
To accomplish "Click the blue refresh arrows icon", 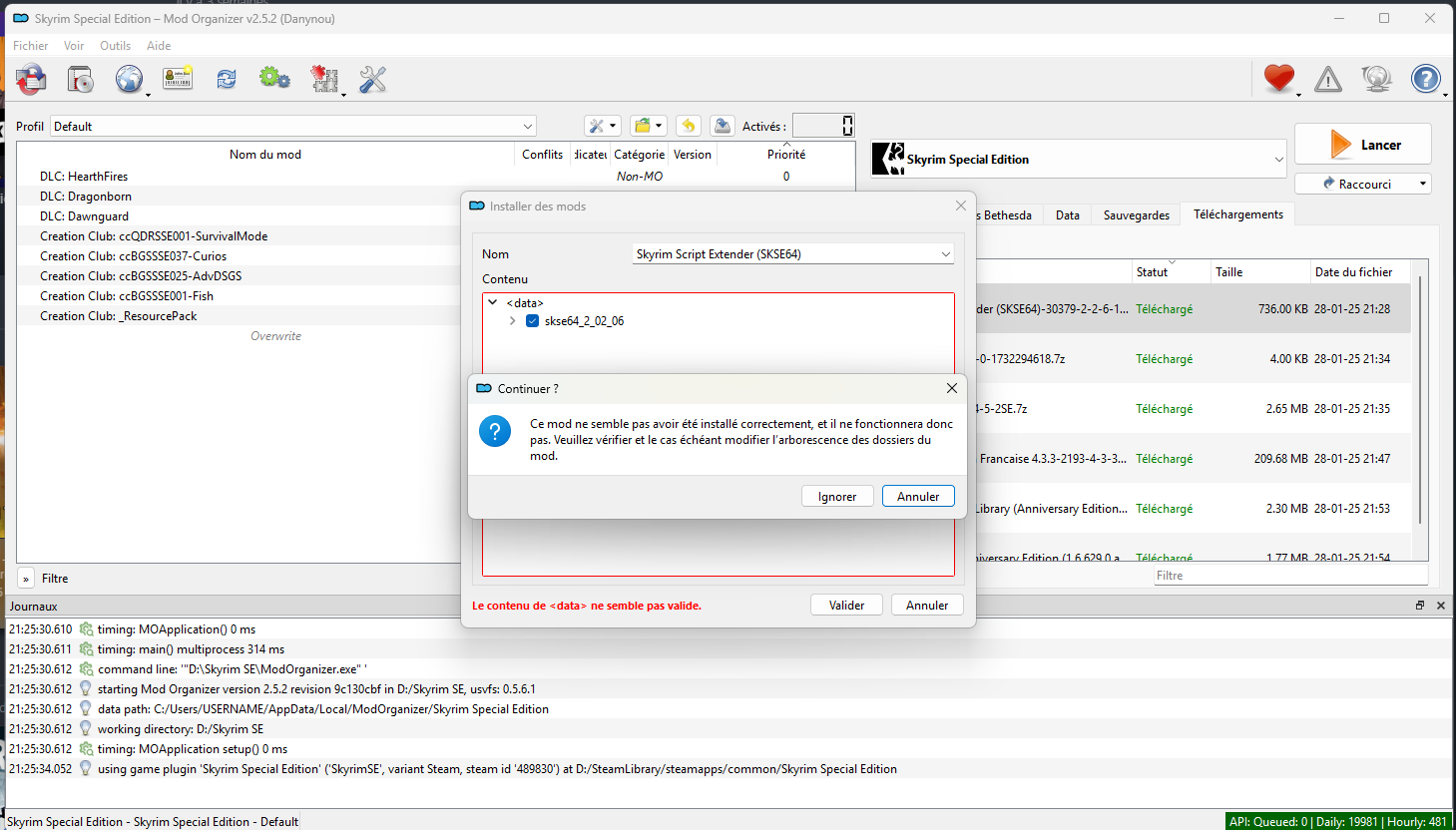I will pyautogui.click(x=227, y=79).
